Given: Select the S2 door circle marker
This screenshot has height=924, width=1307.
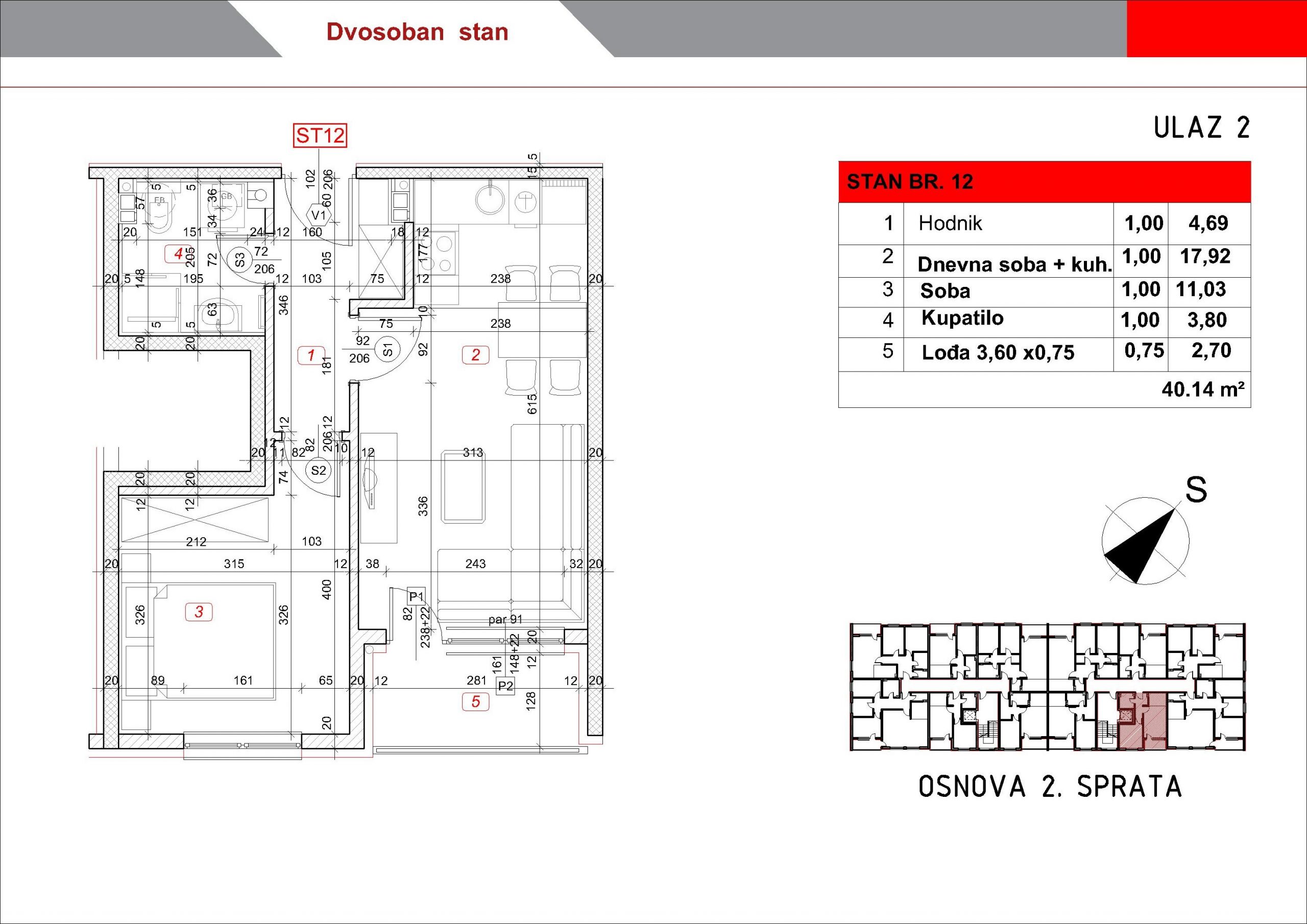Looking at the screenshot, I should pos(318,471).
